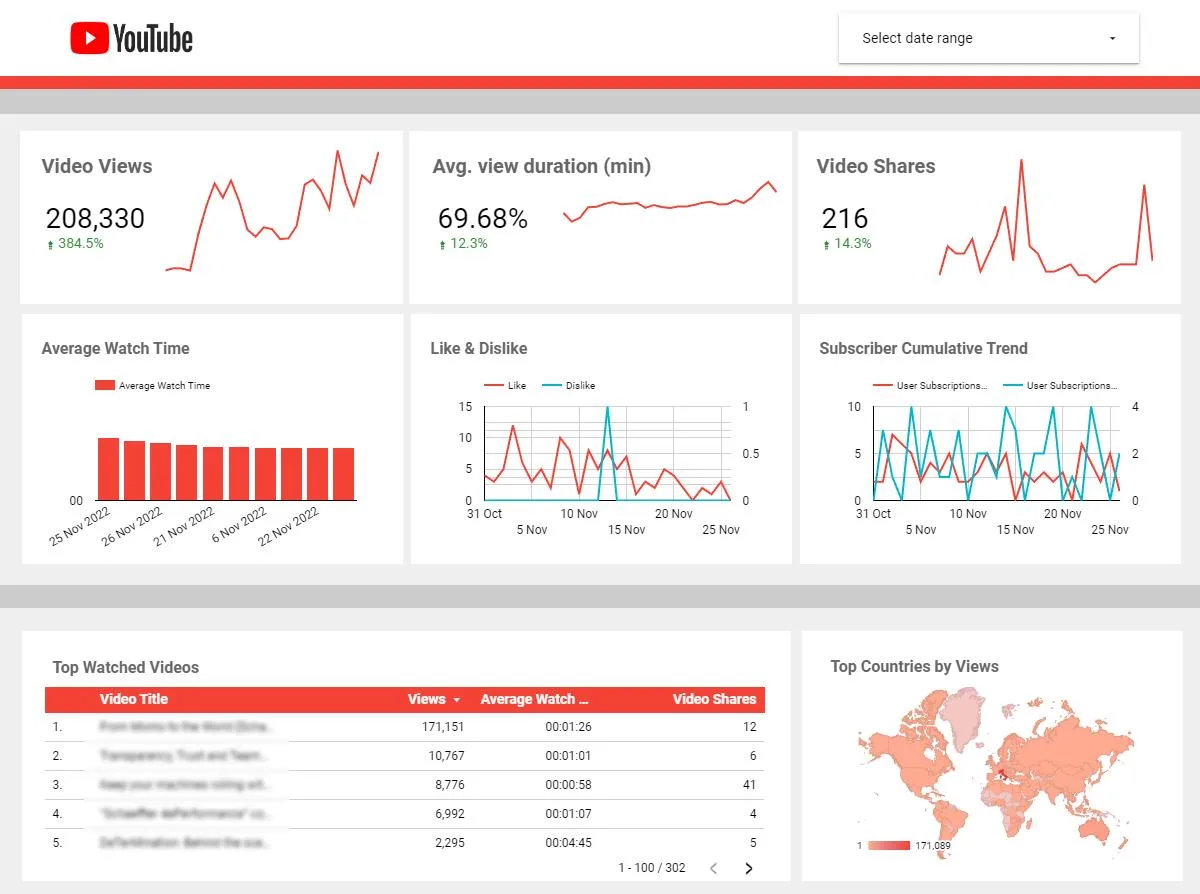Click the map color scale legend bar
This screenshot has height=894, width=1200.
click(x=888, y=846)
